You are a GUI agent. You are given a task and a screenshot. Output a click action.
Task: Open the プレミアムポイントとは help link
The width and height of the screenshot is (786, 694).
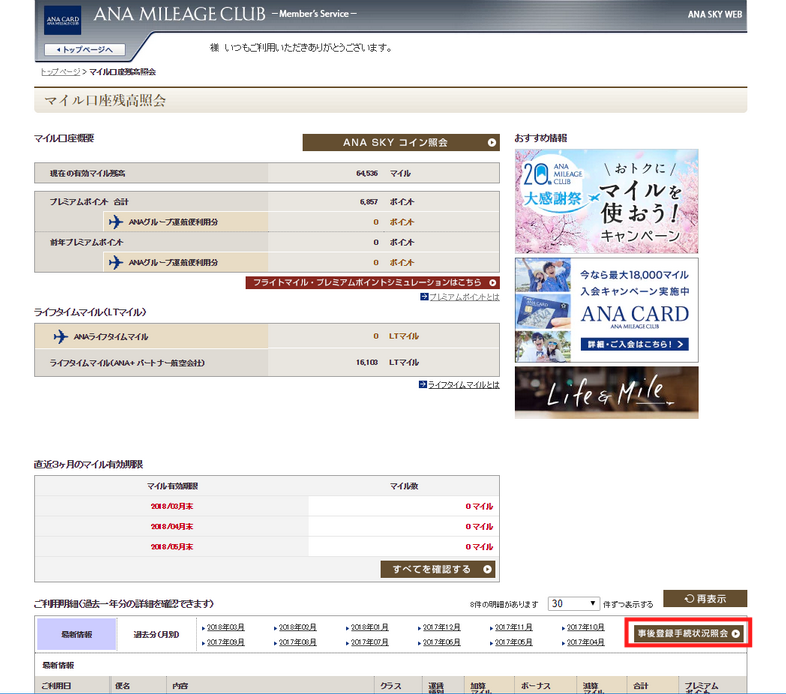click(464, 297)
